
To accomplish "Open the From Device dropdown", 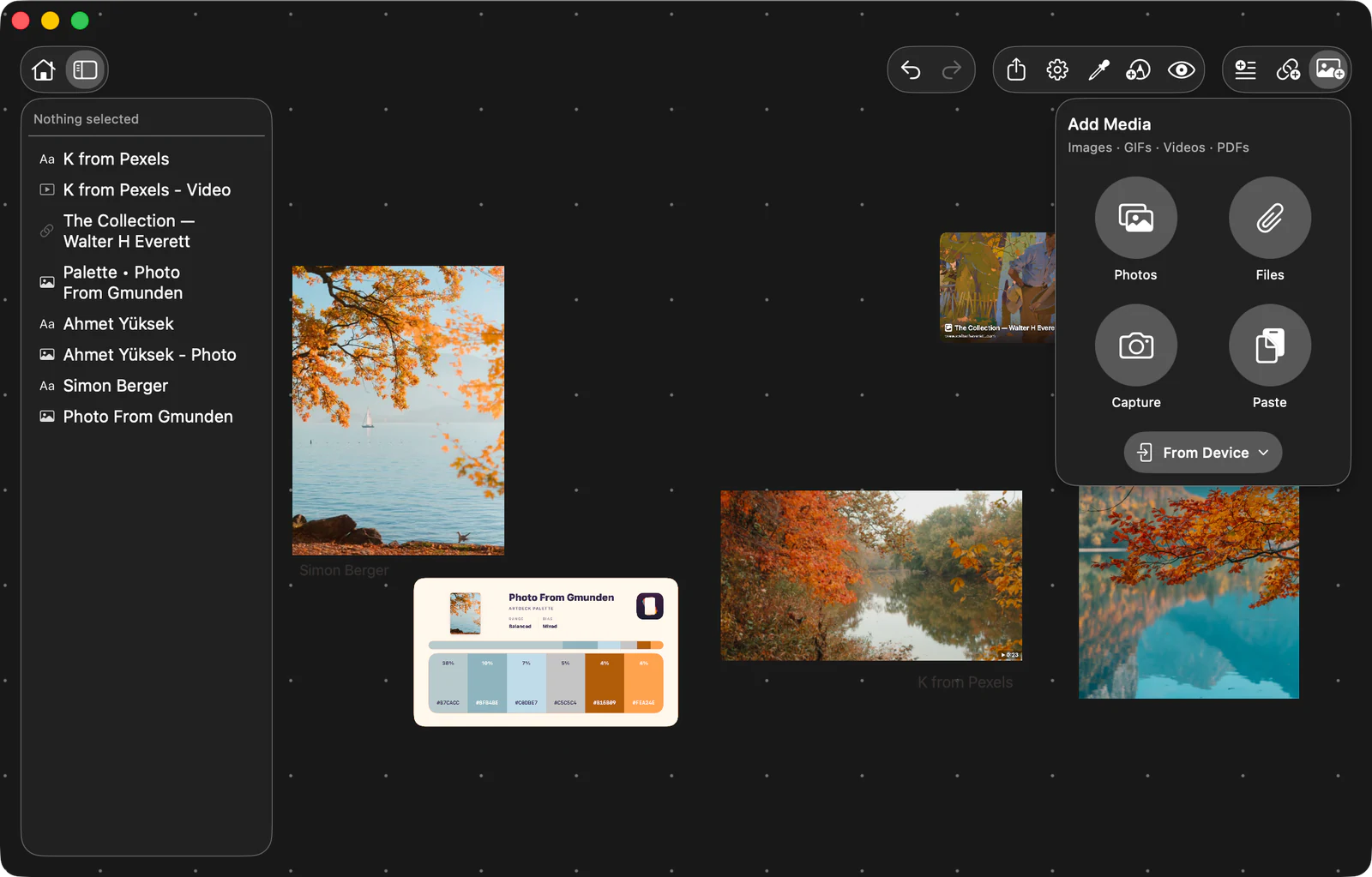I will pos(1203,452).
